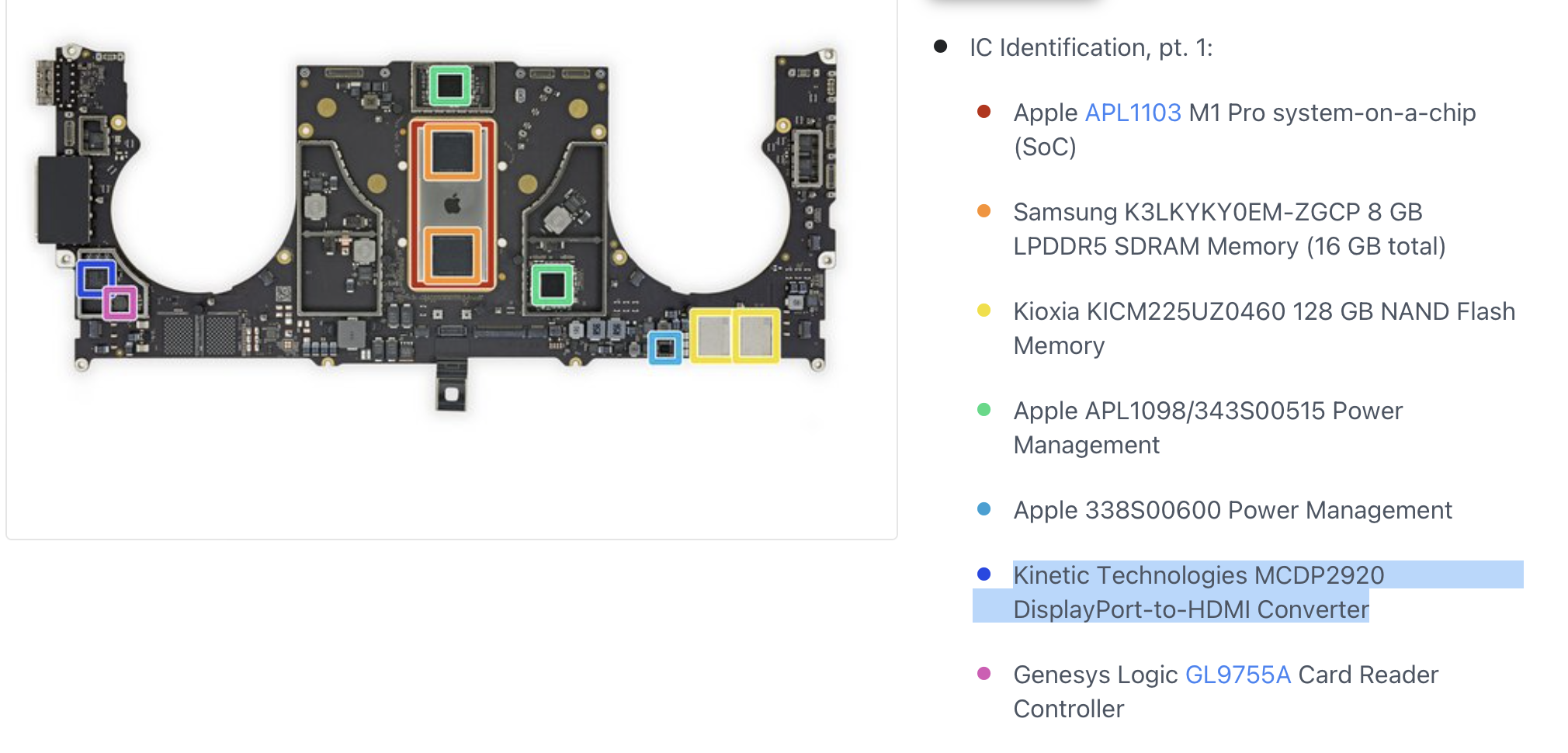Click the right yellow-outlined NAND flash chip
The image size is (1568, 753).
pyautogui.click(x=756, y=336)
